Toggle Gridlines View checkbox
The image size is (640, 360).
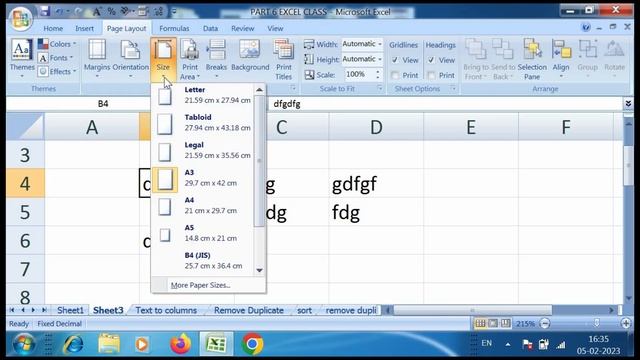click(x=395, y=60)
